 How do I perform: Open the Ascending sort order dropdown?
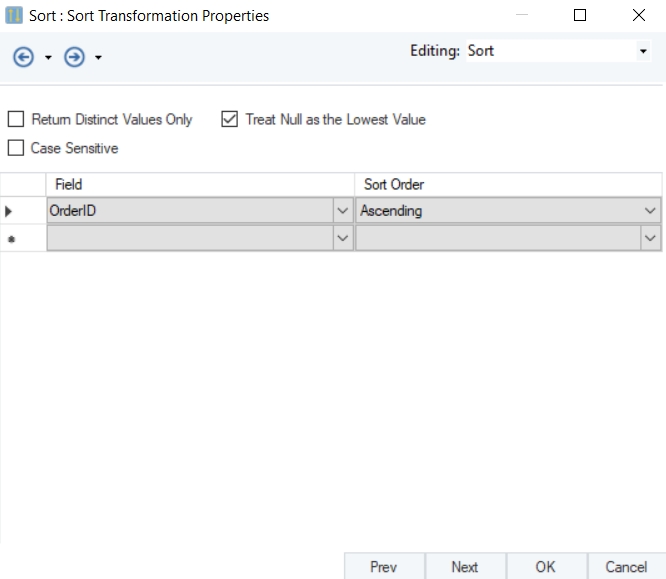651,211
